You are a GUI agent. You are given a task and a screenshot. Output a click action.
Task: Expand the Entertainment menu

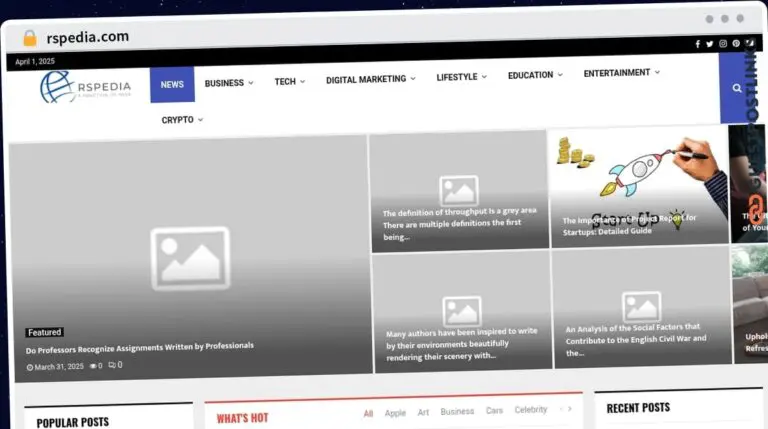(622, 73)
